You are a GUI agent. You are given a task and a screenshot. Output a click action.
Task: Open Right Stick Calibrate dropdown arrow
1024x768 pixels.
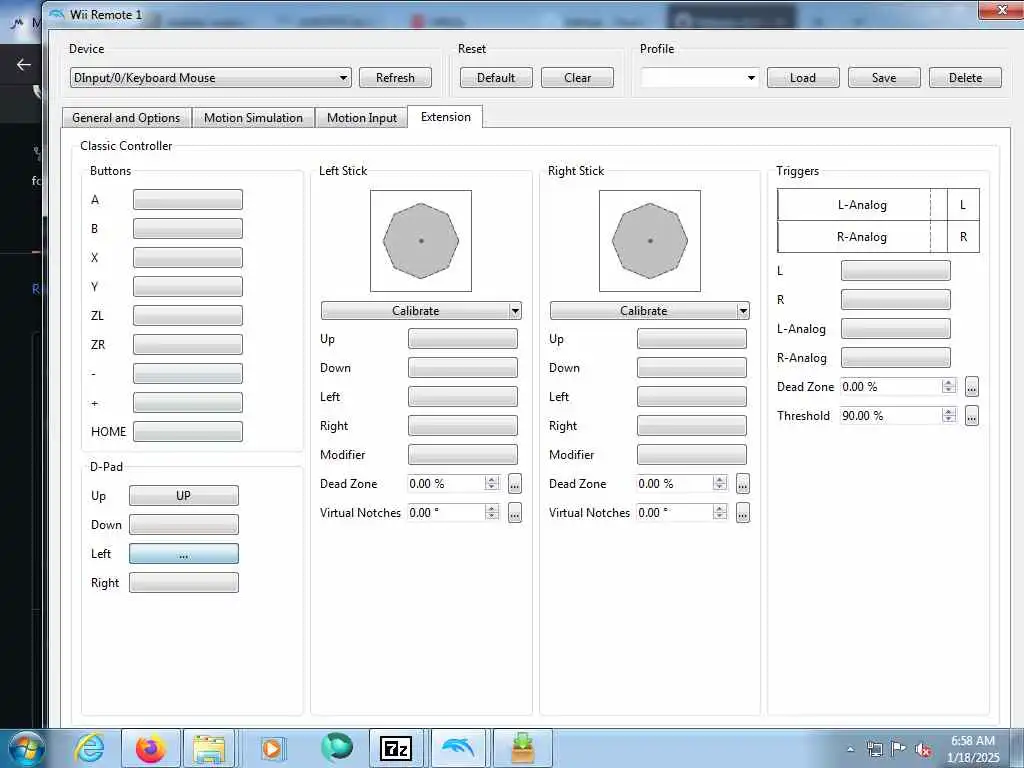[x=743, y=311]
